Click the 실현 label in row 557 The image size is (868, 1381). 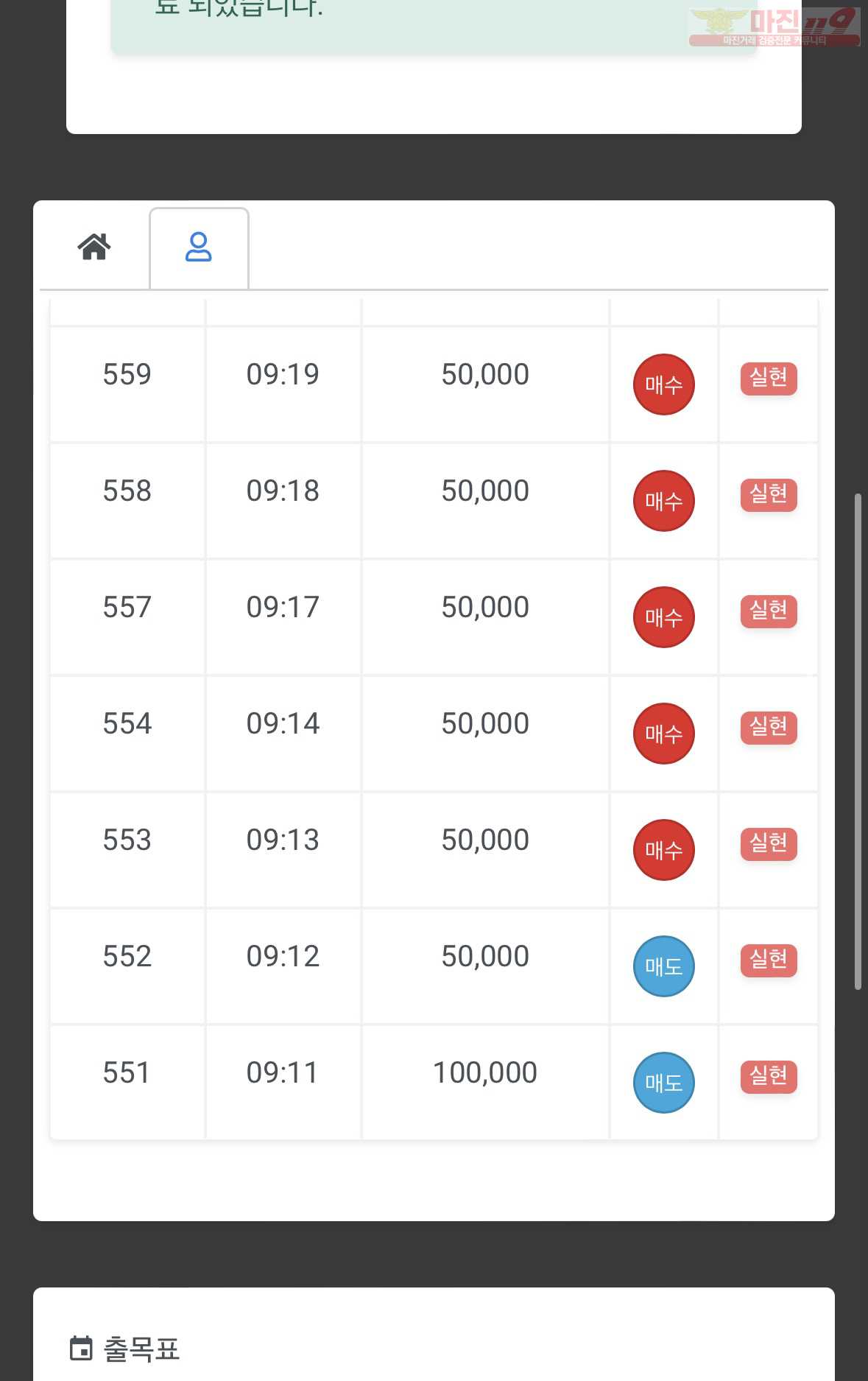[x=769, y=611]
